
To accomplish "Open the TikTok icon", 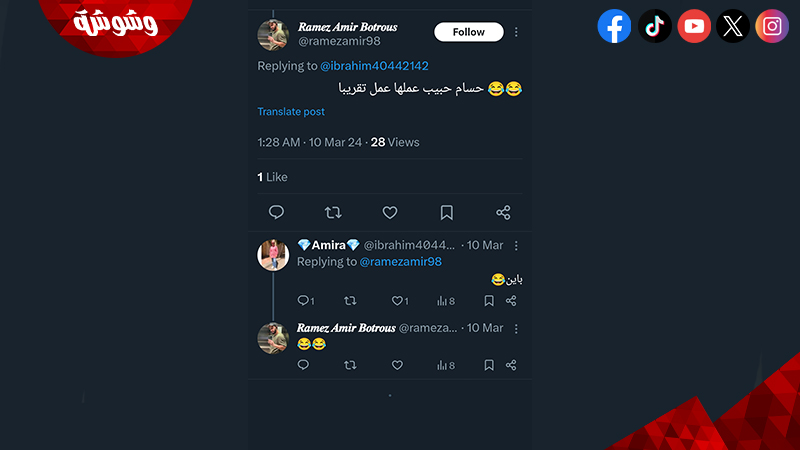I will 655,26.
